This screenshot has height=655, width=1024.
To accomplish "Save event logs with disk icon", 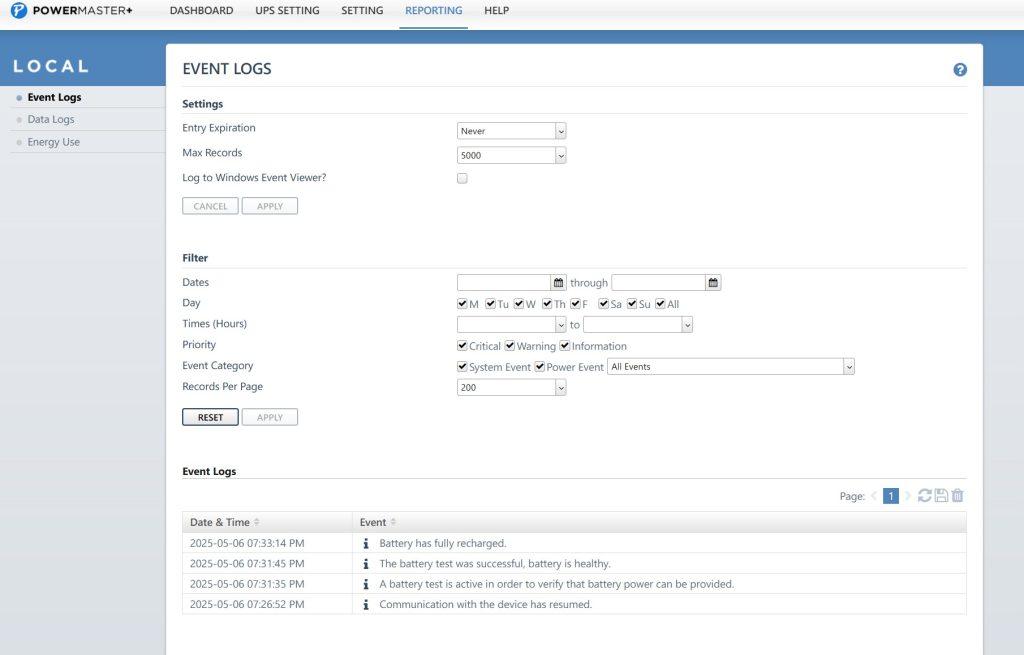I will point(941,496).
